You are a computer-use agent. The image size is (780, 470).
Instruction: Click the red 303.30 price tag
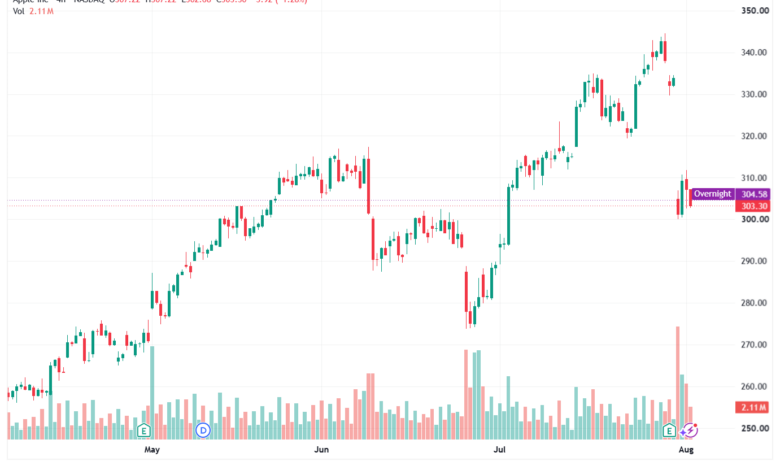click(x=753, y=206)
